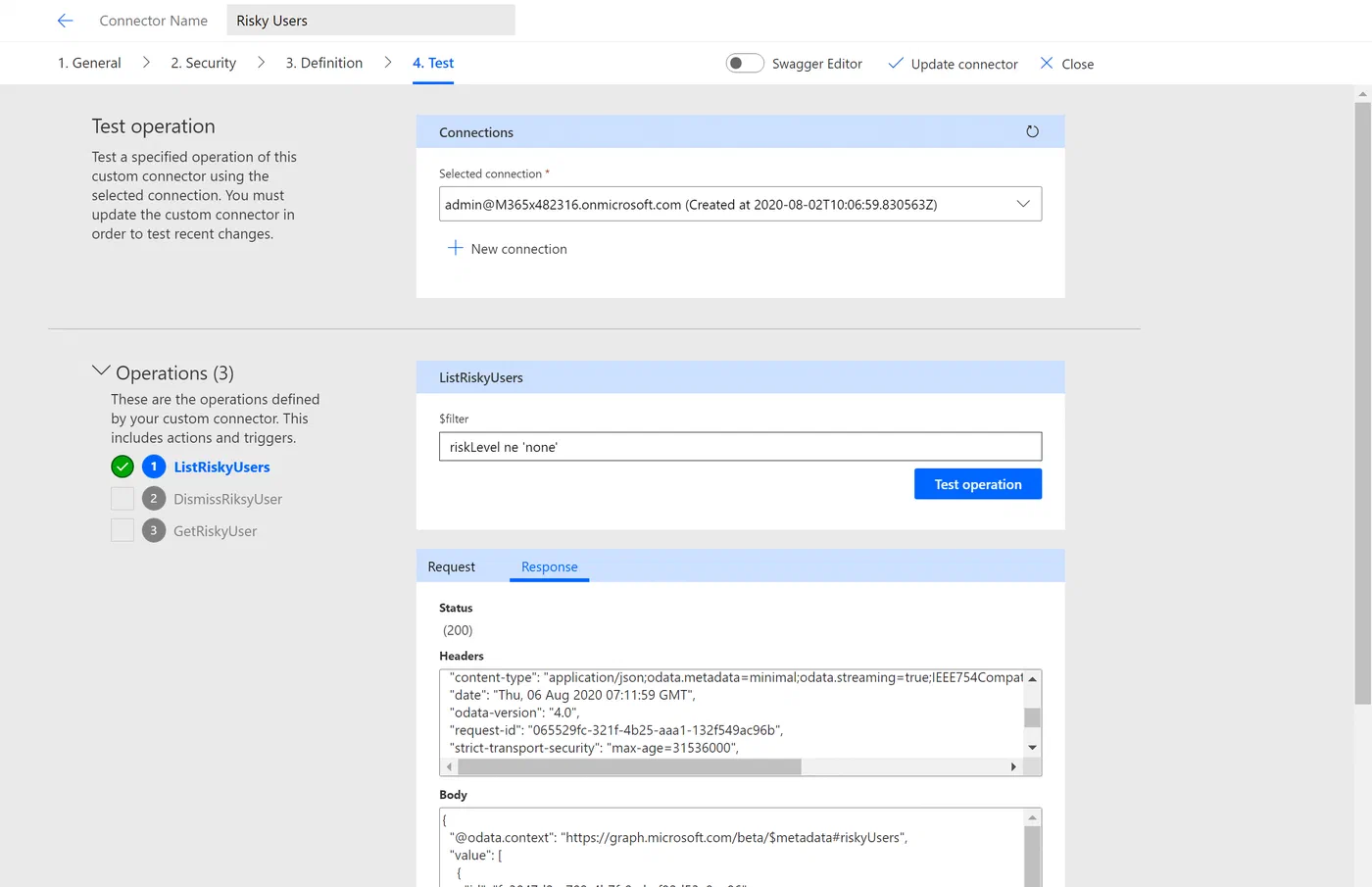Click the (200) status value
This screenshot has height=887, width=1372.
point(458,630)
